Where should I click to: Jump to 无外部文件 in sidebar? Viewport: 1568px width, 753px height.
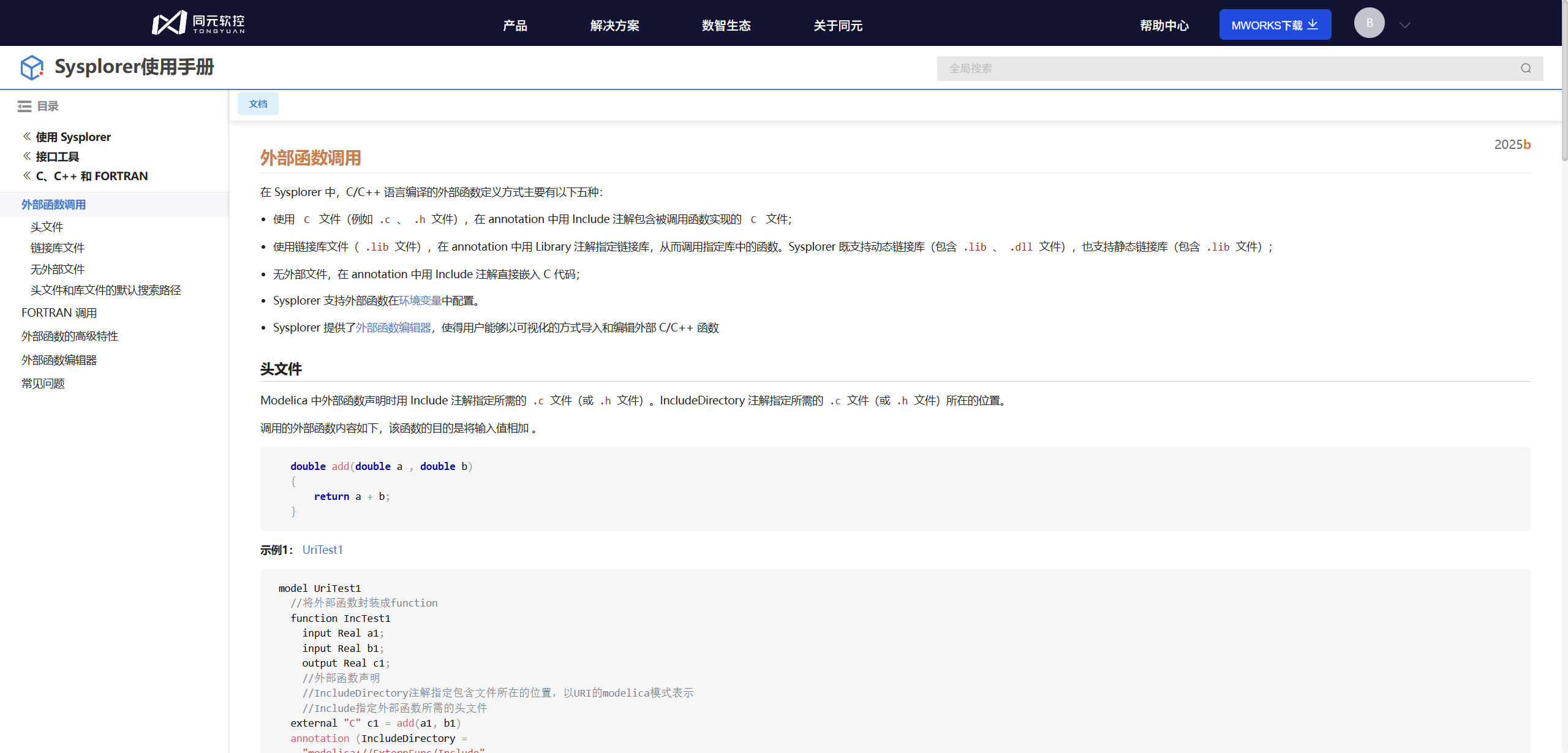pos(58,269)
